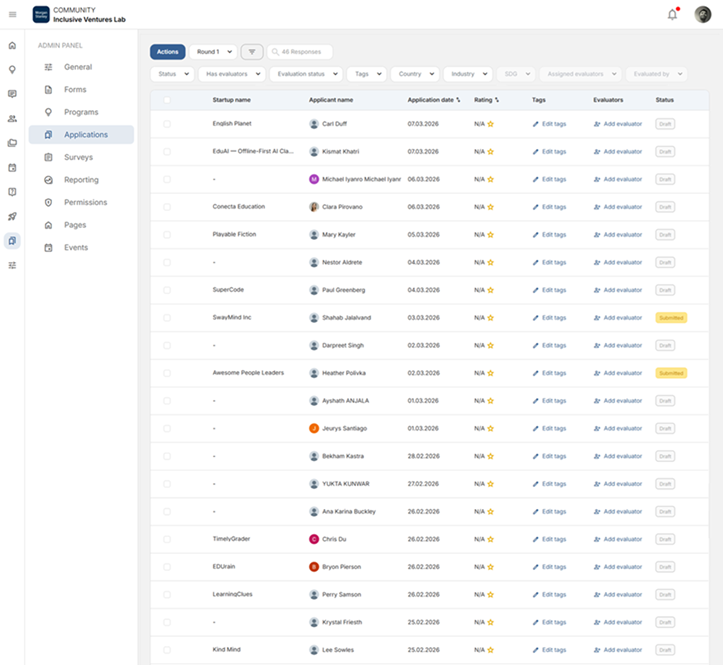
Task: Open Surveys in the admin panel
Action: pyautogui.click(x=78, y=157)
